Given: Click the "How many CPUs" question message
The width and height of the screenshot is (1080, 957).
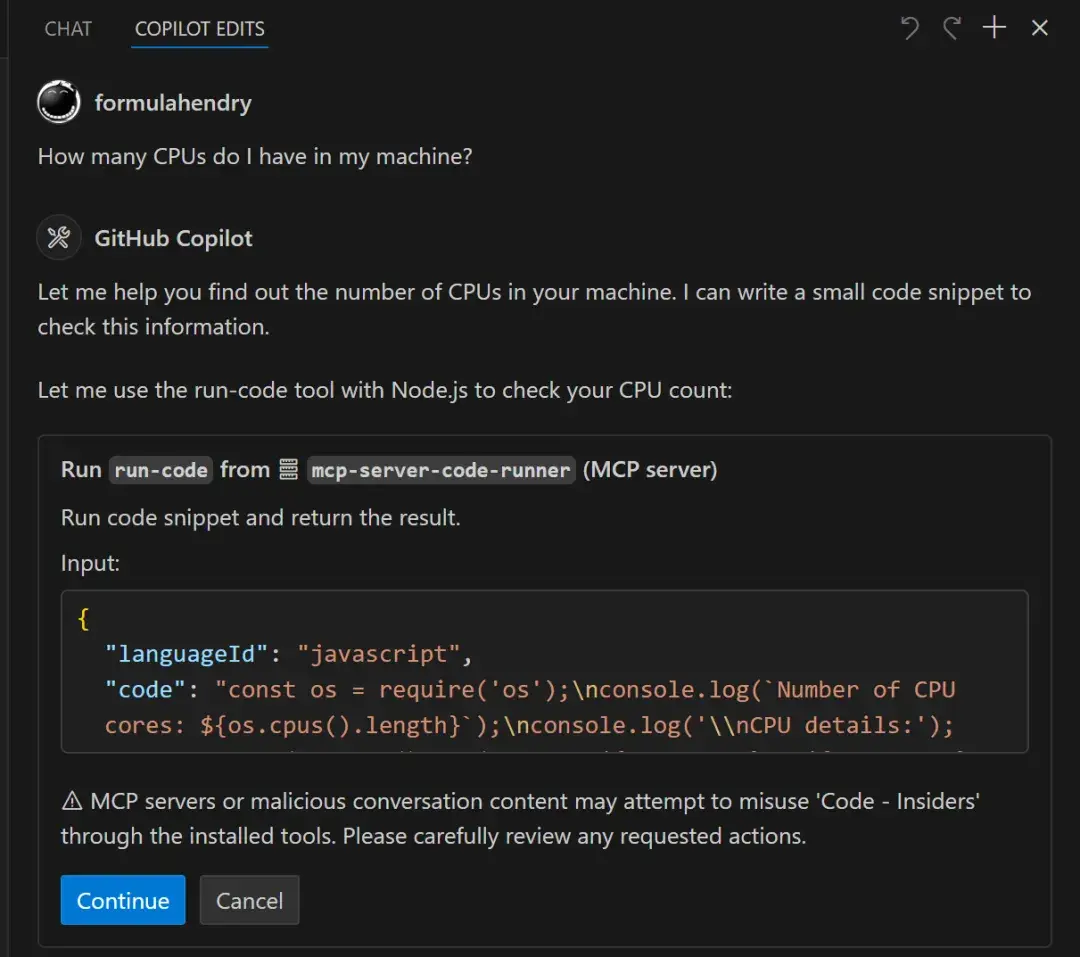Looking at the screenshot, I should [x=255, y=157].
